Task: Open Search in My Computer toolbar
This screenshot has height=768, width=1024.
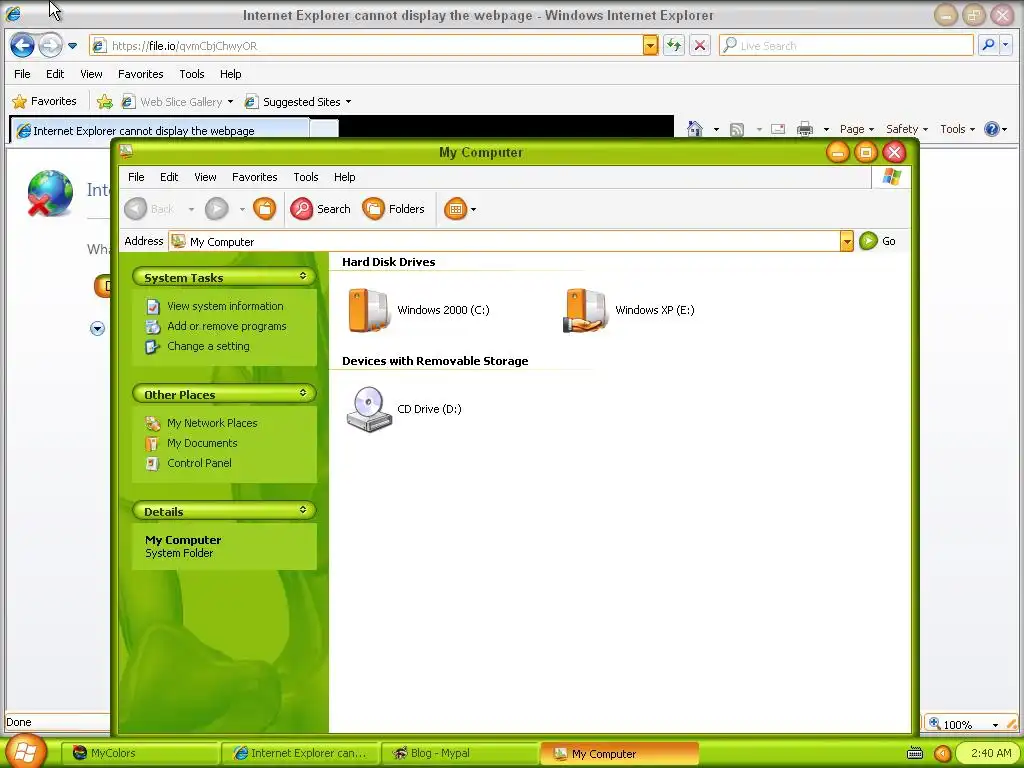Action: (321, 209)
